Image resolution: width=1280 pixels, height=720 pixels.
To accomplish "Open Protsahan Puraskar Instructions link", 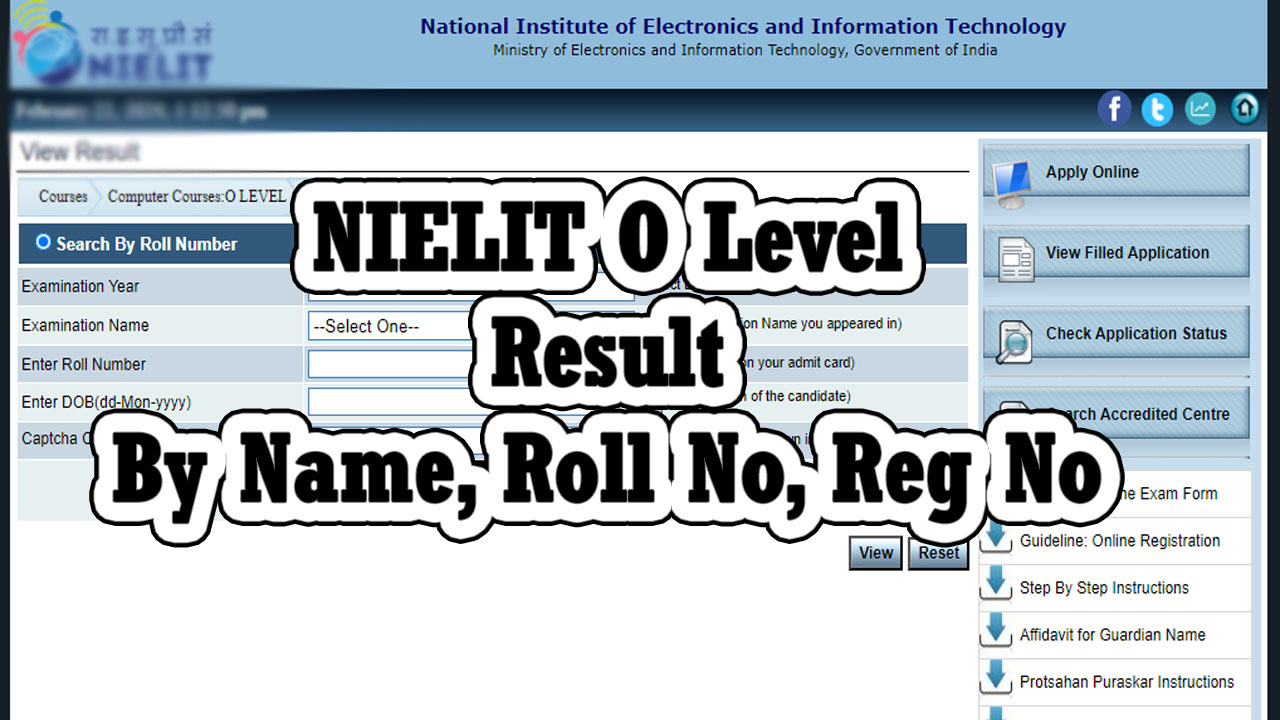I will [x=1127, y=682].
